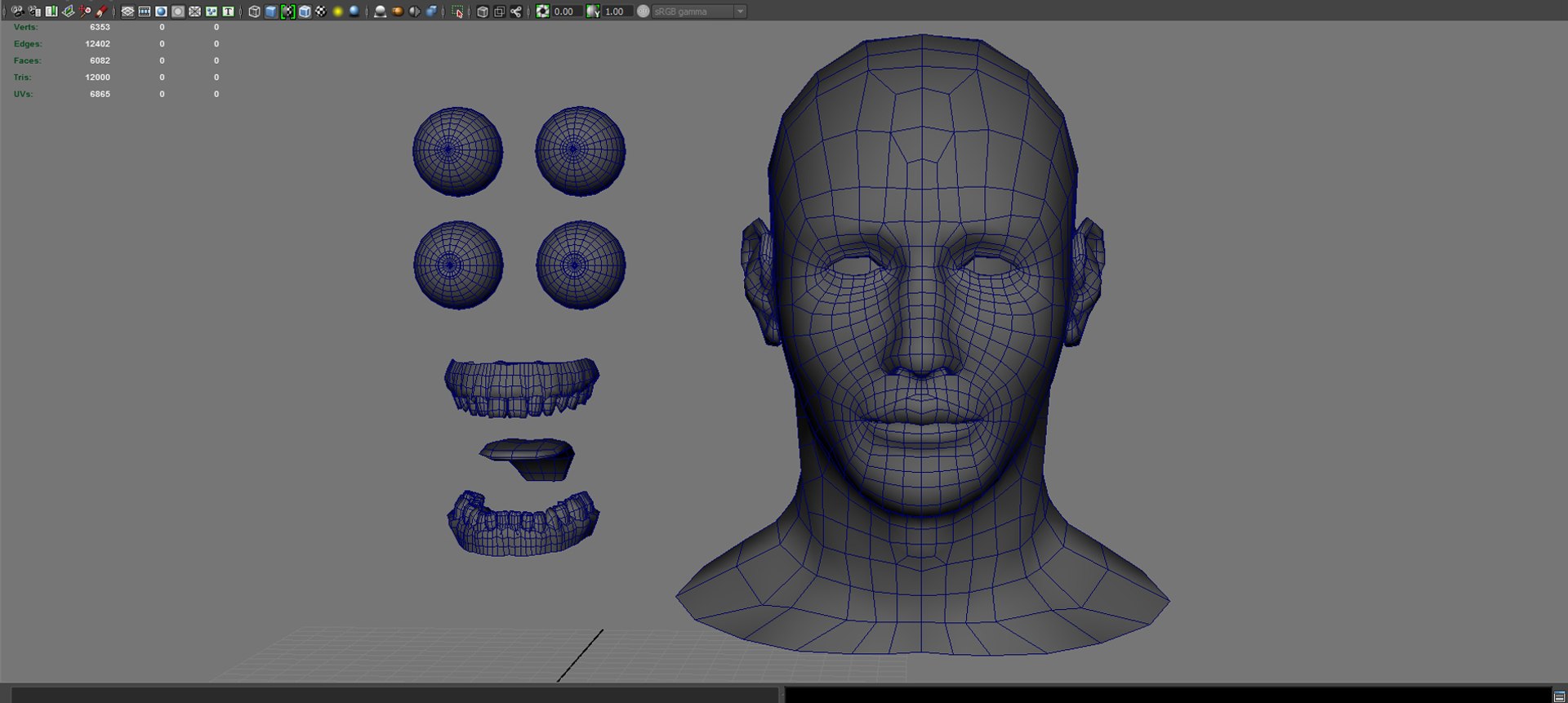Click the 'UVs:' HUD label
Viewport: 1568px width, 703px height.
pyautogui.click(x=23, y=94)
